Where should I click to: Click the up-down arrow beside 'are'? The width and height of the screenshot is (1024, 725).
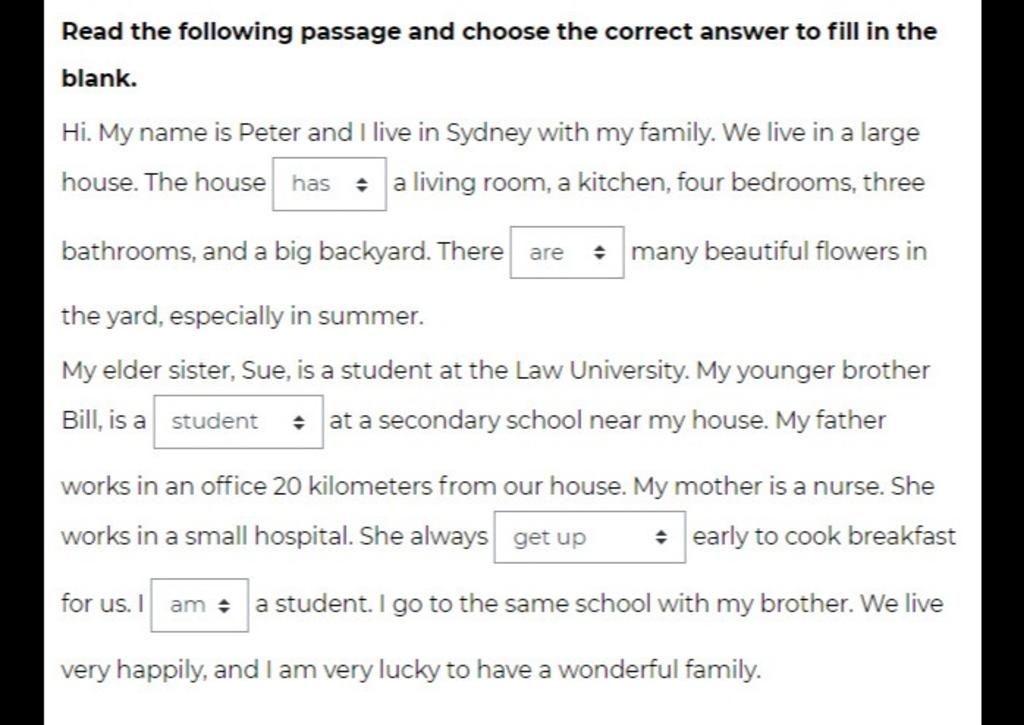600,253
